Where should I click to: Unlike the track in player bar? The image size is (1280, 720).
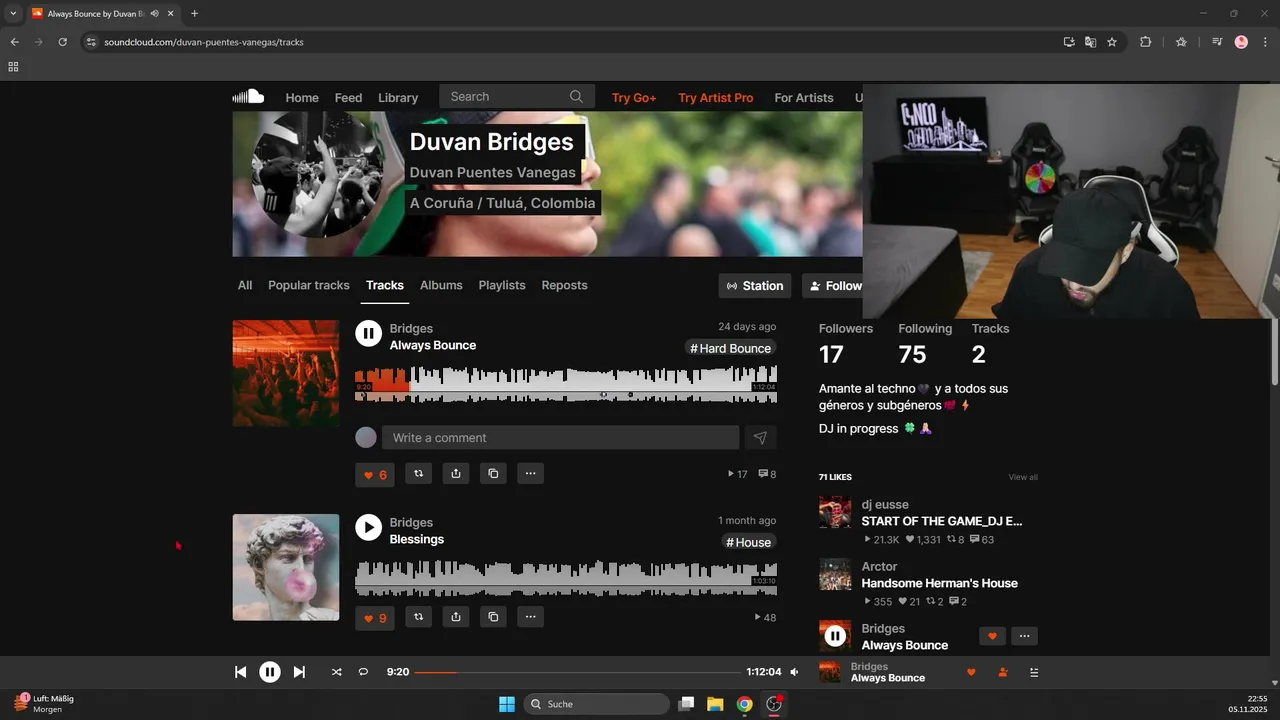point(971,672)
